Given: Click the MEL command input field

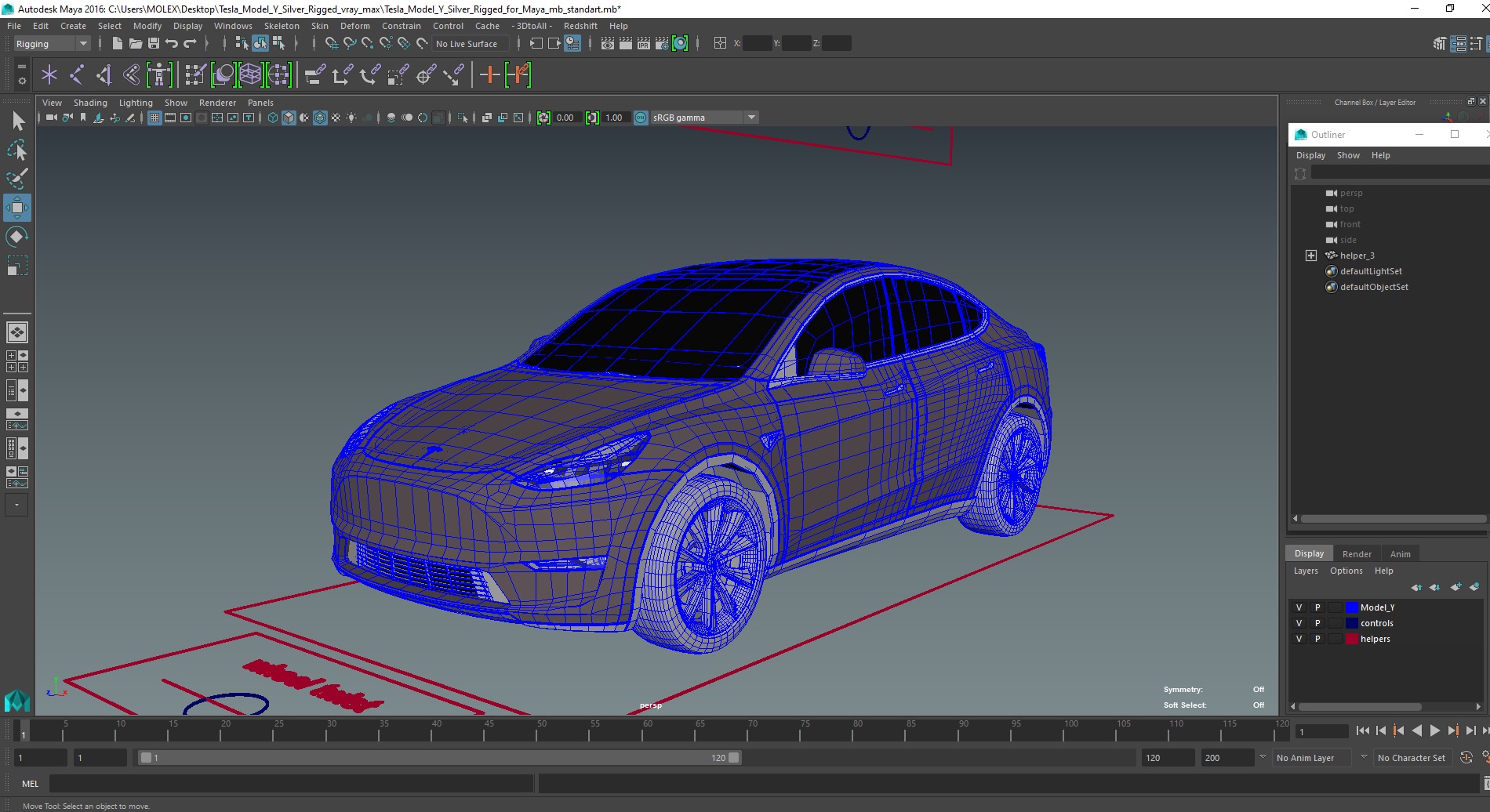Looking at the screenshot, I should pos(292,784).
